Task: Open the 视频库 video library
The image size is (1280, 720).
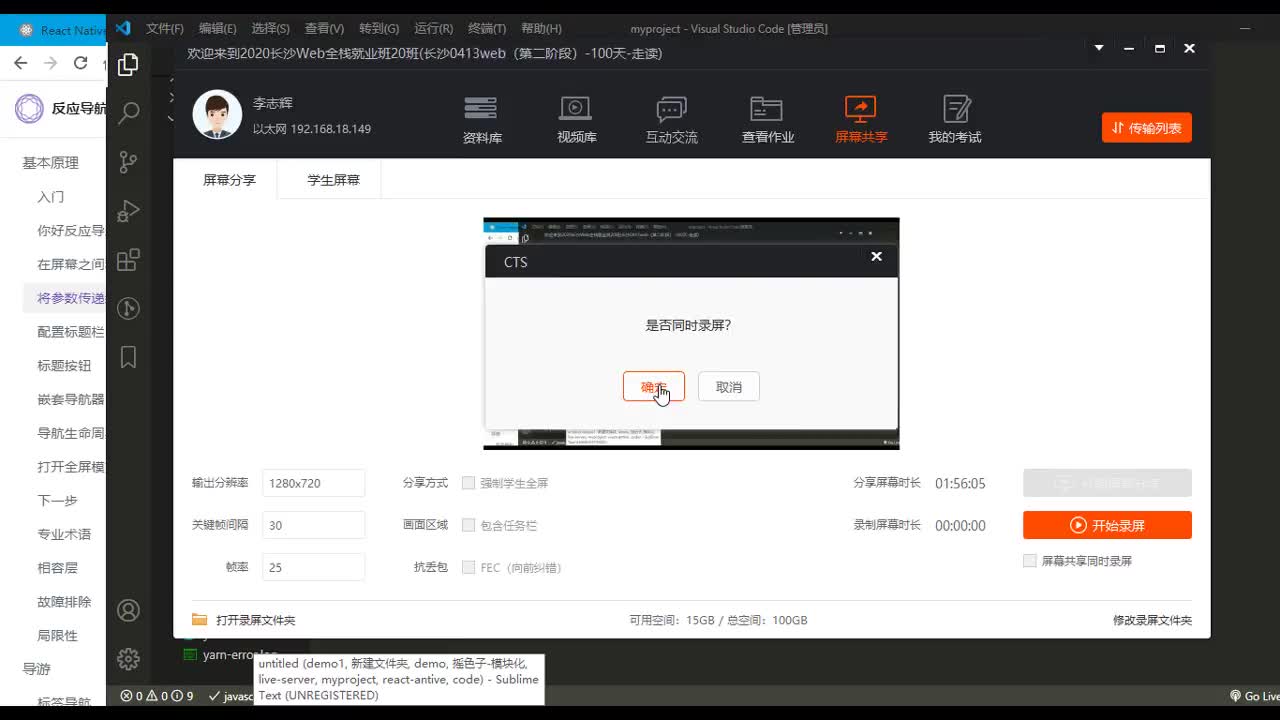Action: (x=576, y=117)
